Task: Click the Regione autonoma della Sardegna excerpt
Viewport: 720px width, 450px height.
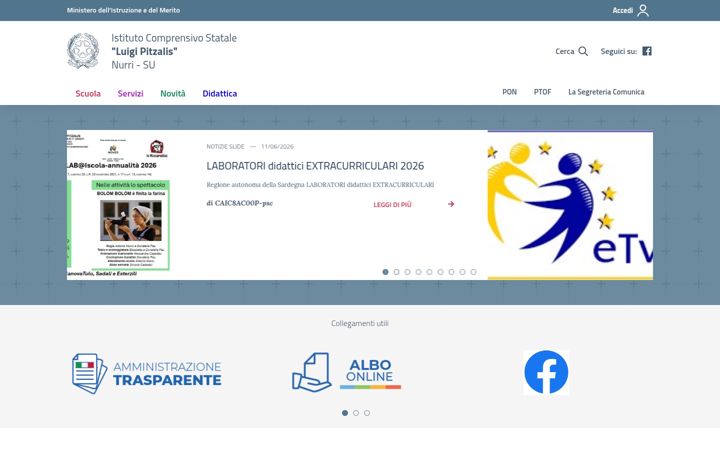Action: click(320, 185)
